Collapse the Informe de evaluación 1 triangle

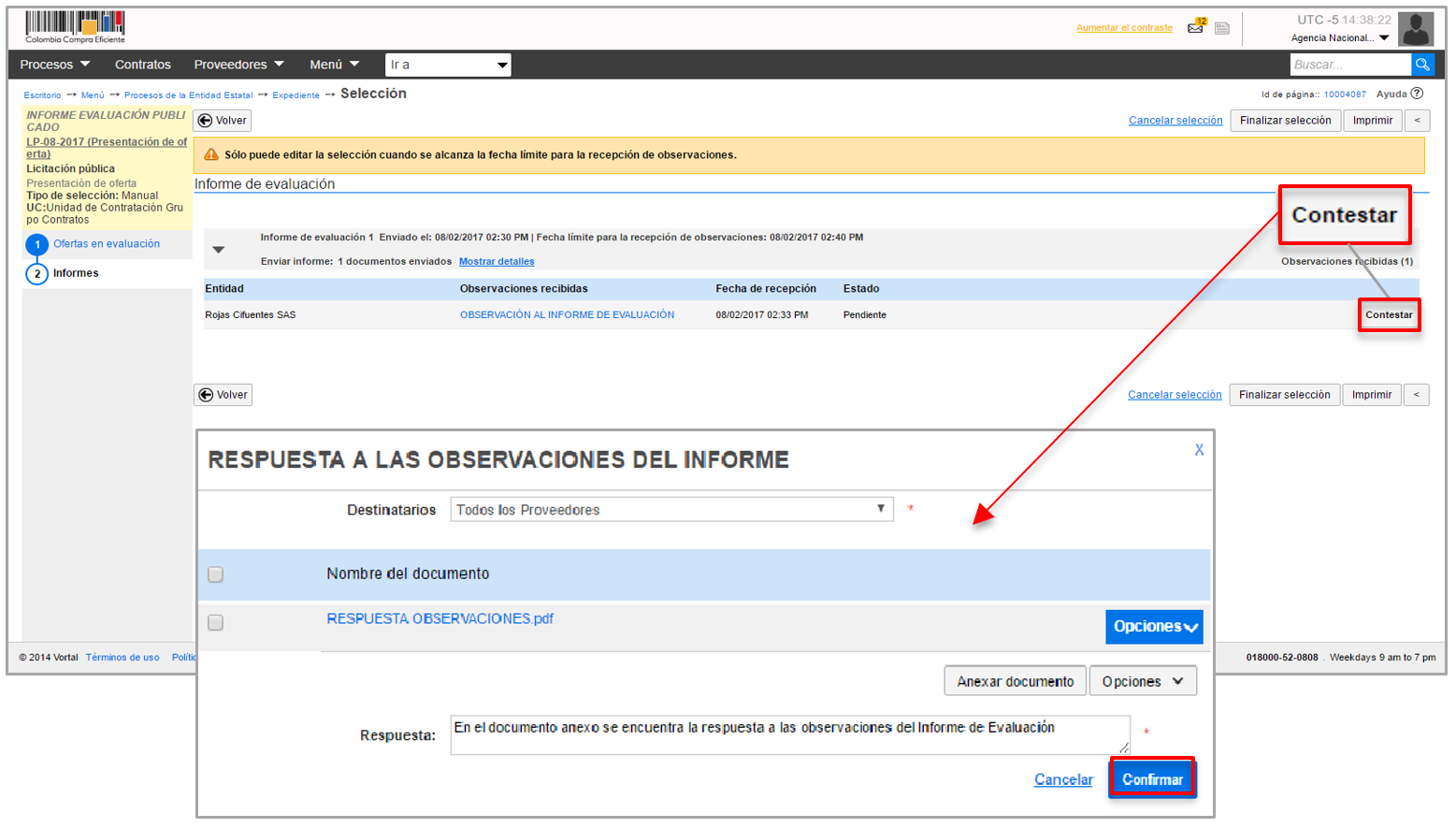pos(218,250)
